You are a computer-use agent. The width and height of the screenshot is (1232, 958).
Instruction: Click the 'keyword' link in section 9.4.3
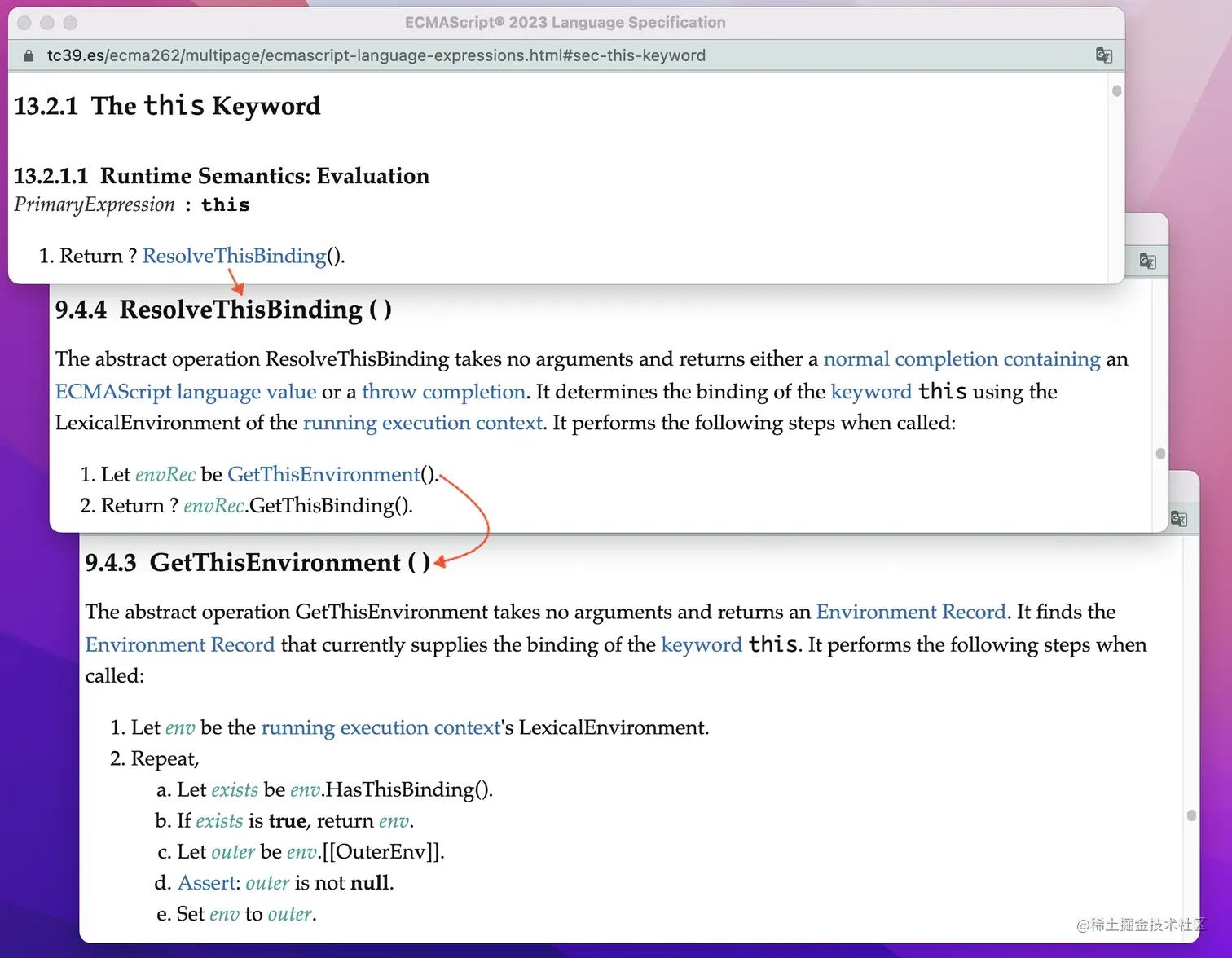(702, 644)
